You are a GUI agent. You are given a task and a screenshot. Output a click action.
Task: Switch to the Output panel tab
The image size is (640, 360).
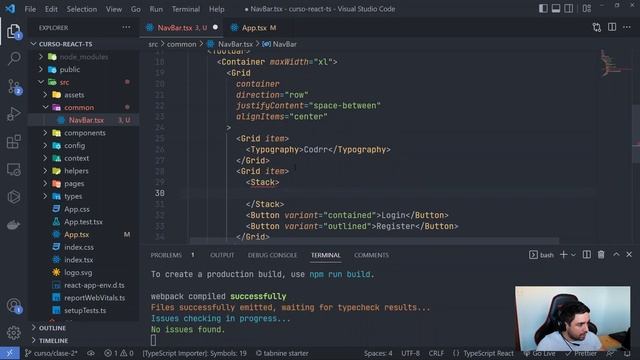[222, 255]
